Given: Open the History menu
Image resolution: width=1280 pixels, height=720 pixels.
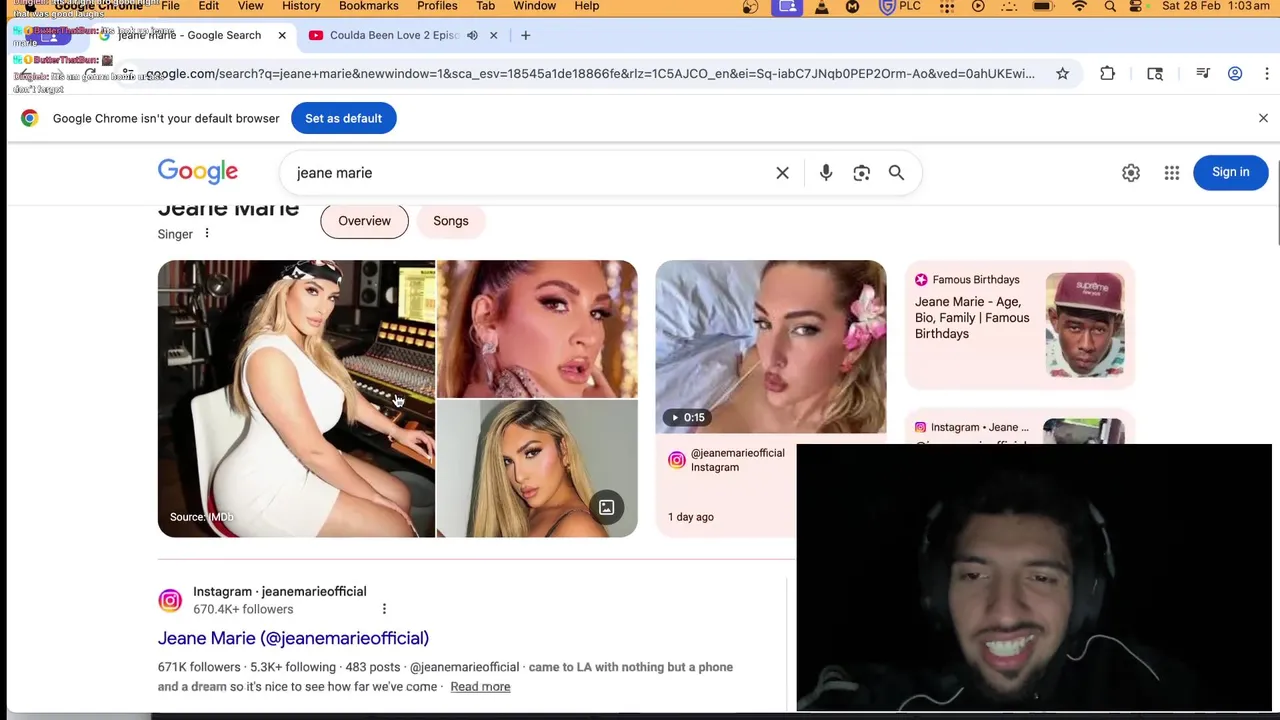Looking at the screenshot, I should coord(301,6).
